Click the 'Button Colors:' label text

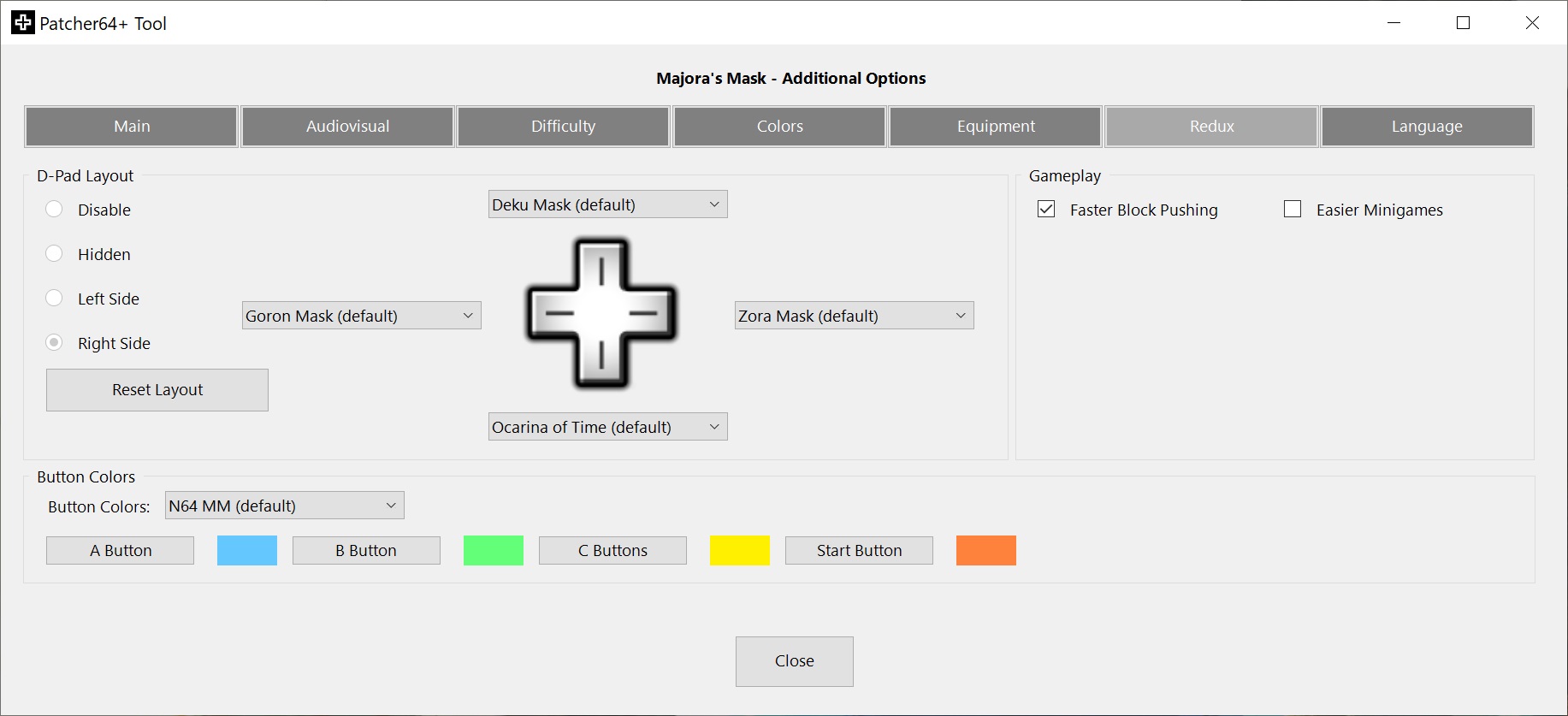99,506
